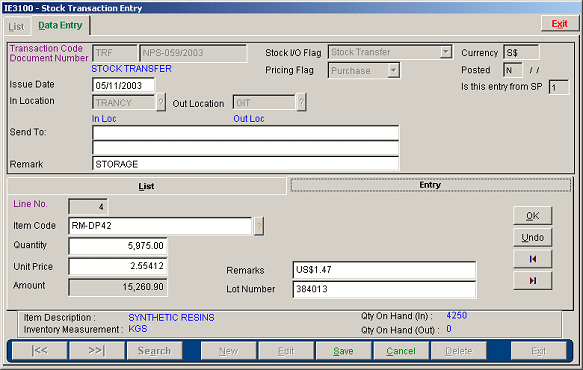Select the Data Entry tab
This screenshot has width=583, height=370.
tap(60, 25)
